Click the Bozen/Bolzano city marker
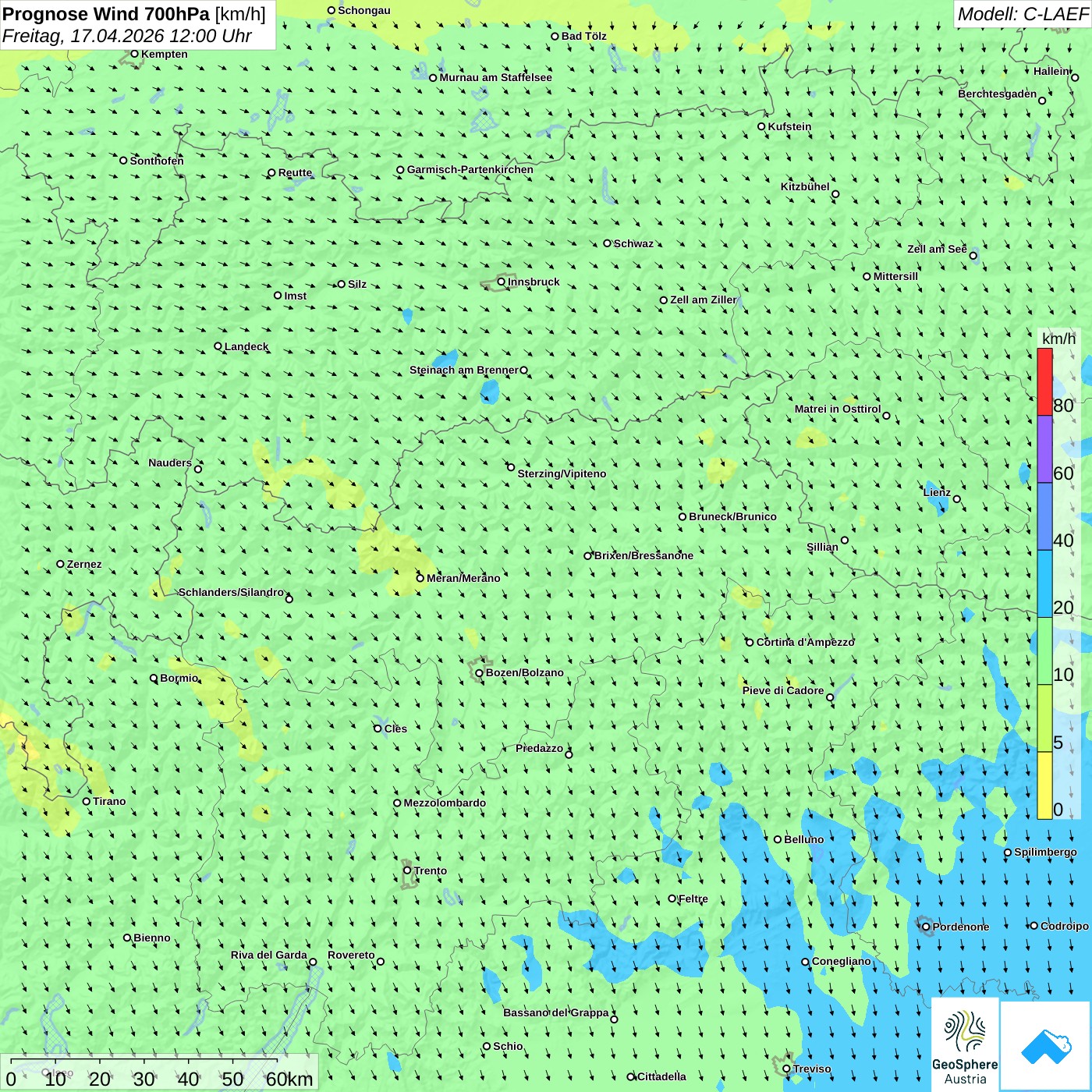1092x1092 pixels. 480,673
